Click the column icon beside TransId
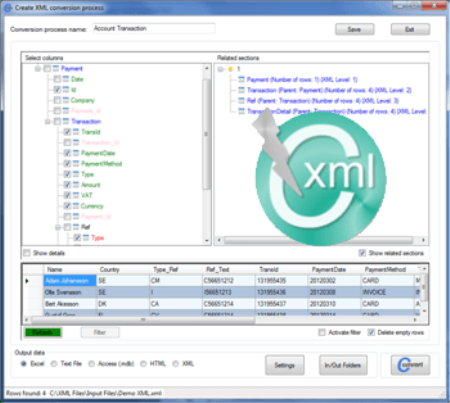This screenshot has height=403, width=450. (x=76, y=132)
